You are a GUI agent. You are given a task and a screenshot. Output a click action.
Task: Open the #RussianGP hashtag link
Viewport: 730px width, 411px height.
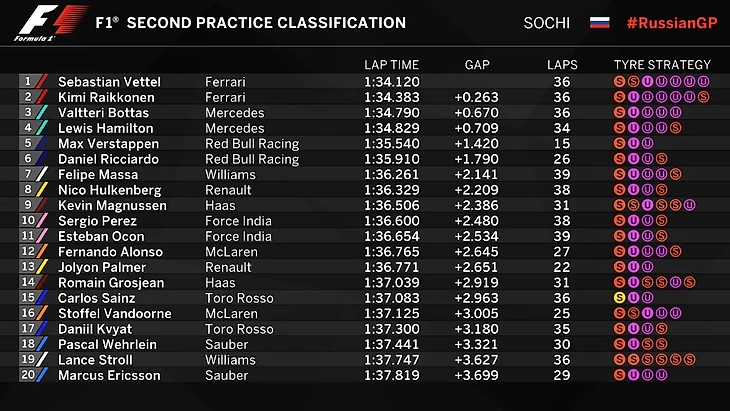[x=669, y=23]
